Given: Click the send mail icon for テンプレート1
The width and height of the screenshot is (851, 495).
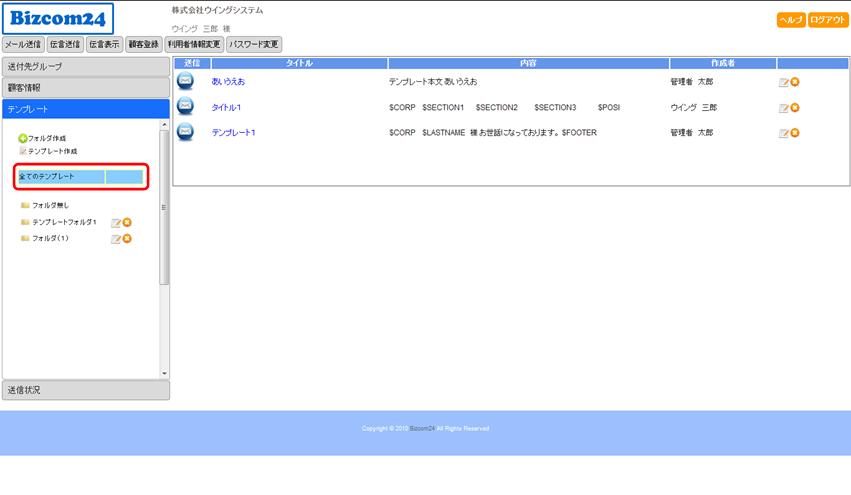Looking at the screenshot, I should [185, 132].
